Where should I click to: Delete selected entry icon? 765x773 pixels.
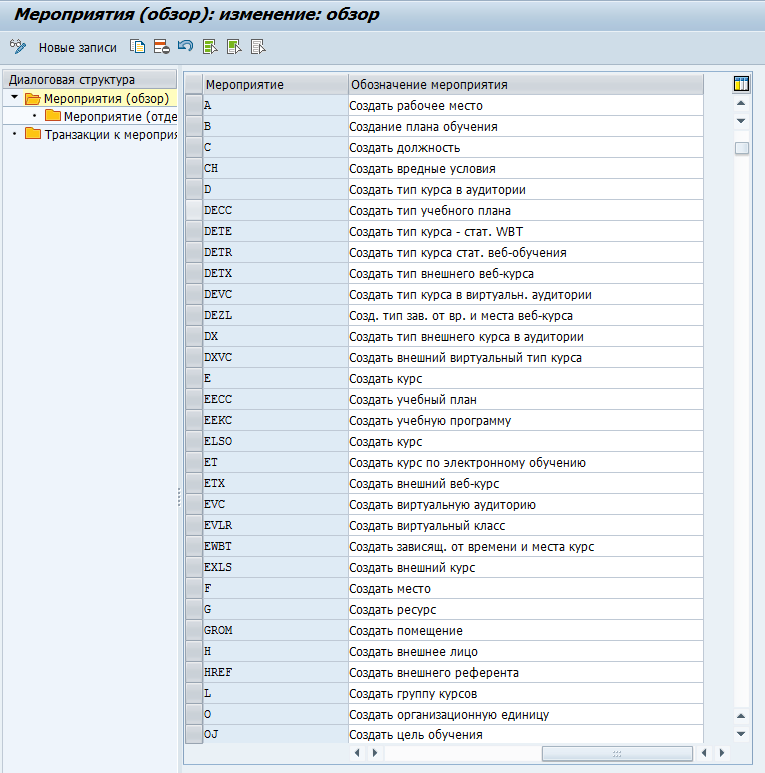pyautogui.click(x=161, y=47)
